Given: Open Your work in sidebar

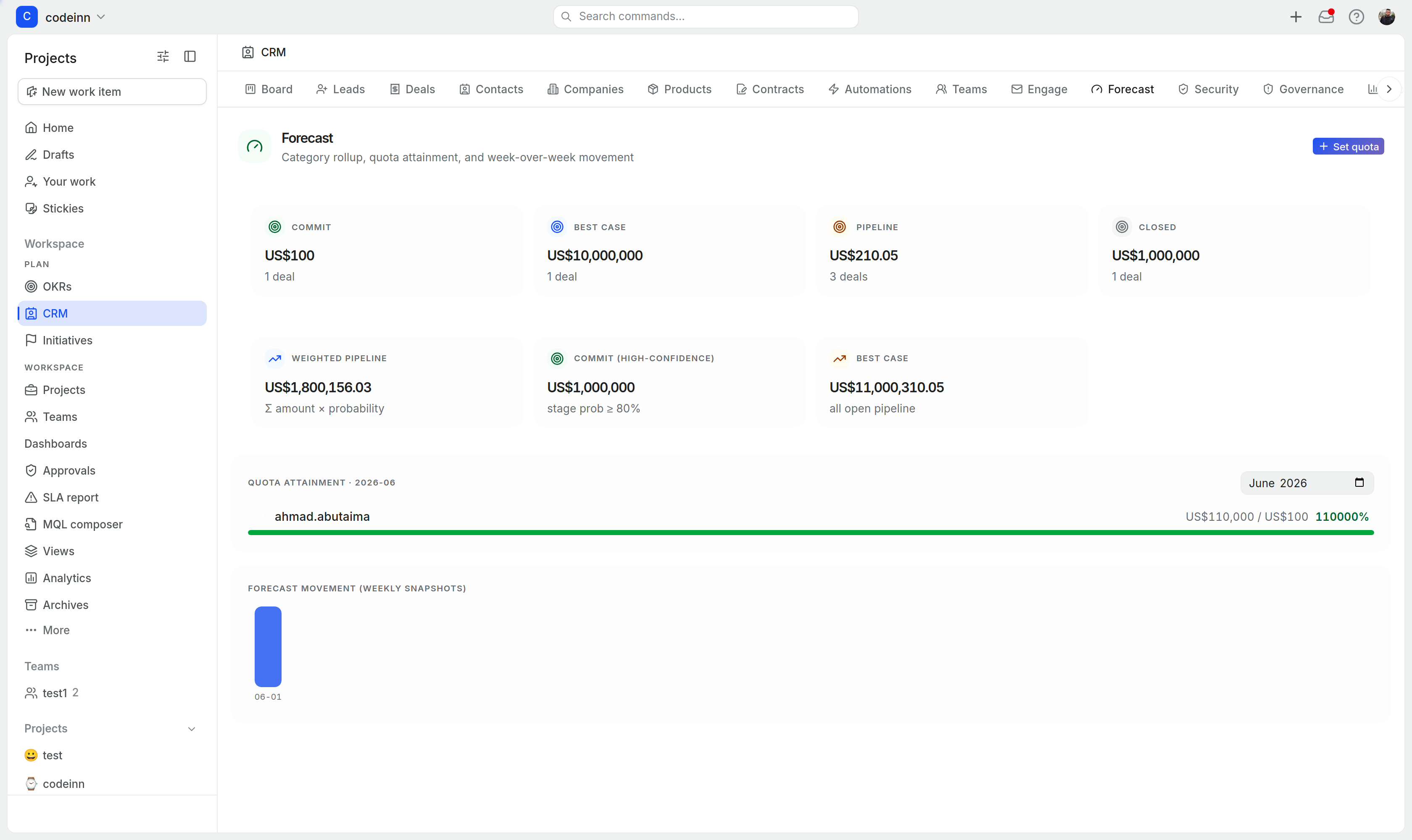Looking at the screenshot, I should coord(112,182).
